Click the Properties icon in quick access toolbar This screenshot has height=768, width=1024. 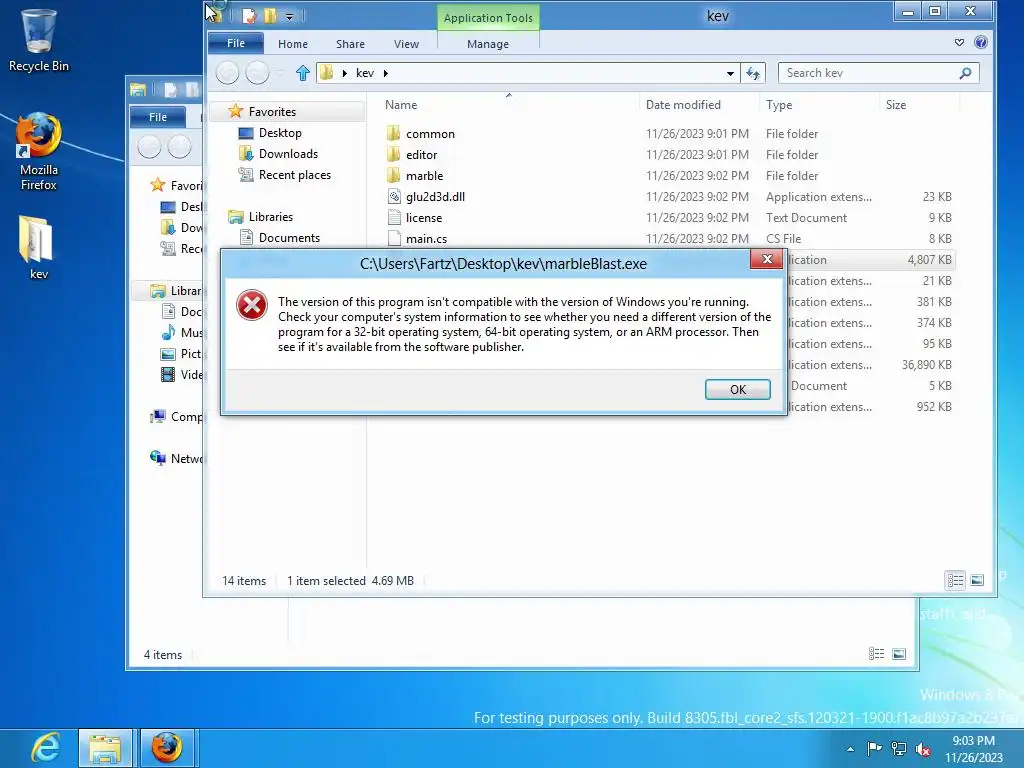click(249, 16)
